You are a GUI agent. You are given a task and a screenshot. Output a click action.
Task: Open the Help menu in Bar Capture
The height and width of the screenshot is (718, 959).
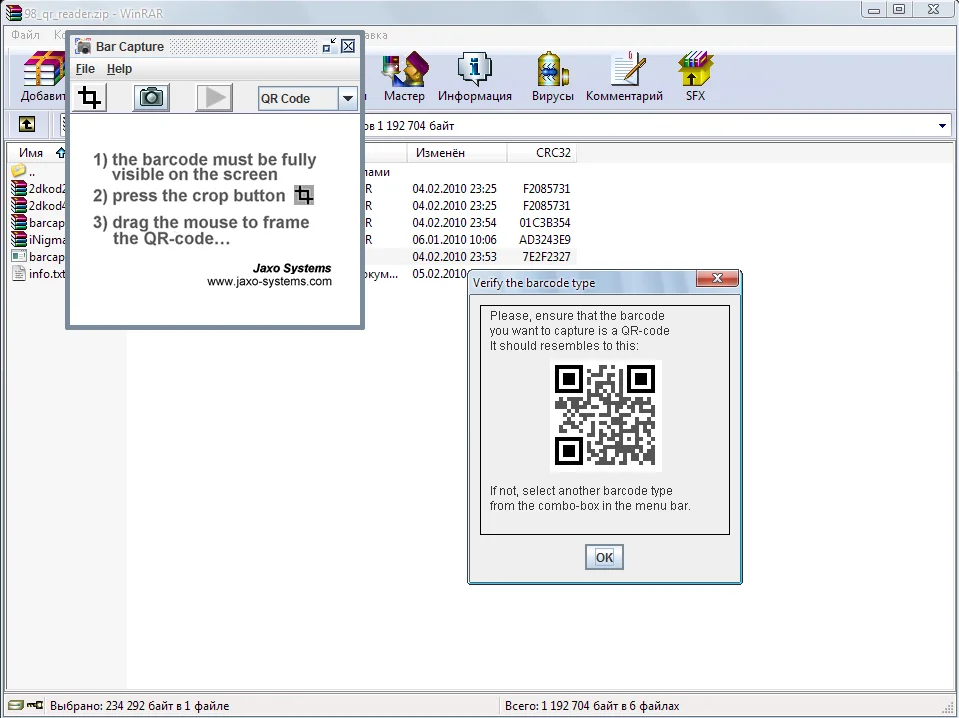[119, 69]
